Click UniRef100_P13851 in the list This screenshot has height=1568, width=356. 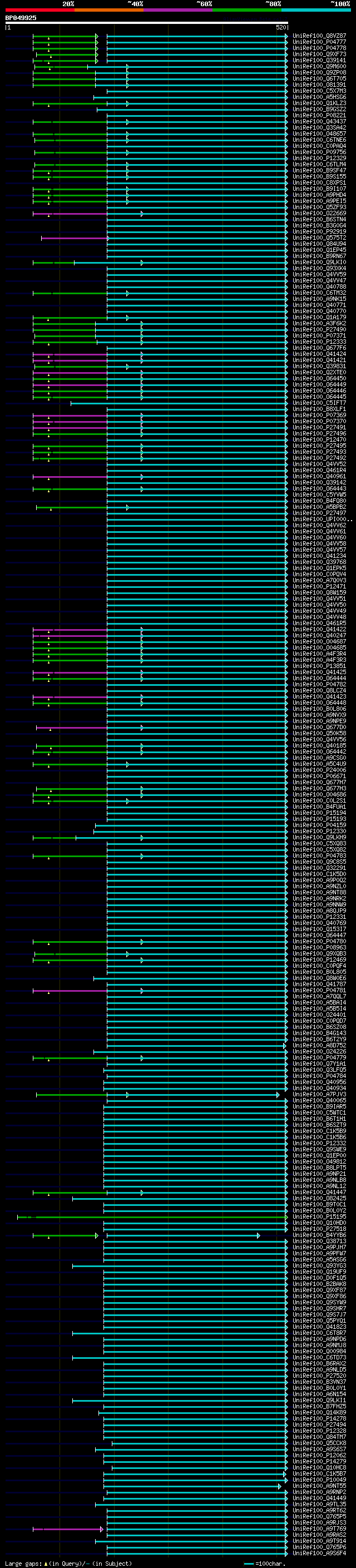[x=319, y=666]
